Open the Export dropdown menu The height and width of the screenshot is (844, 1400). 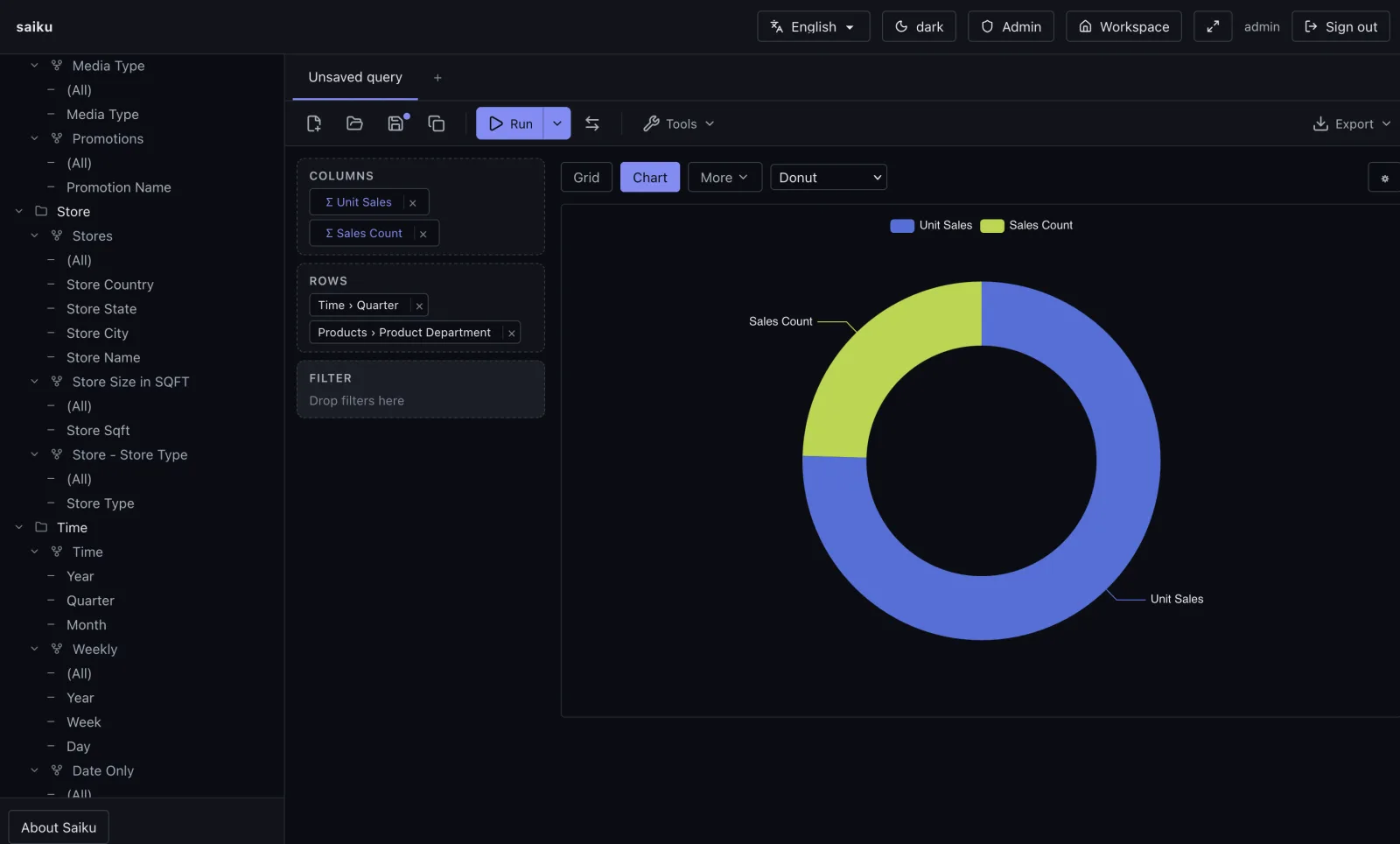(1352, 123)
